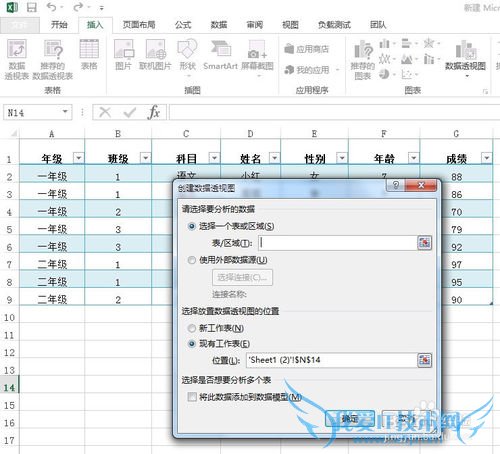The height and width of the screenshot is (454, 500).
Task: Click the 确定 OK button
Action: click(x=350, y=418)
